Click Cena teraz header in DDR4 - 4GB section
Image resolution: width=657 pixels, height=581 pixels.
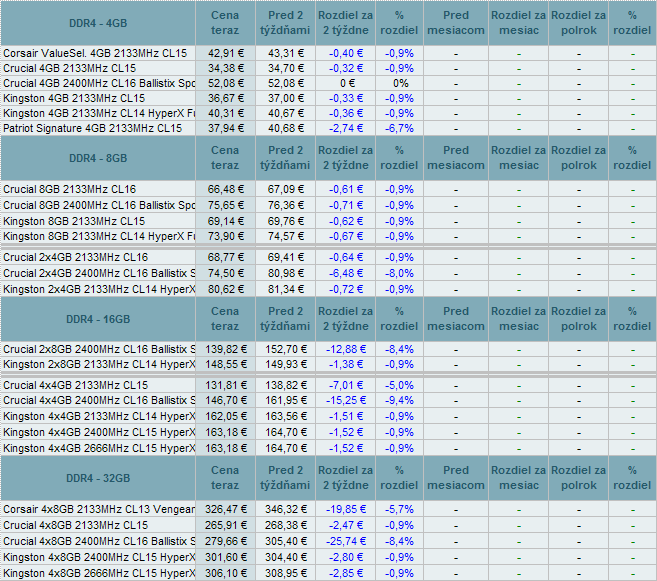(226, 23)
